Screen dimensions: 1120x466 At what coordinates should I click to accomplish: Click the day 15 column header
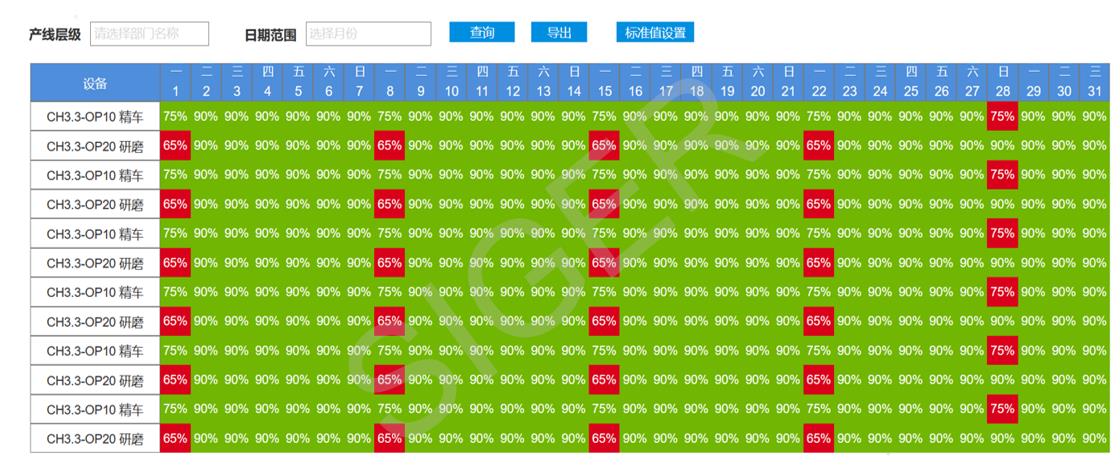pos(604,82)
